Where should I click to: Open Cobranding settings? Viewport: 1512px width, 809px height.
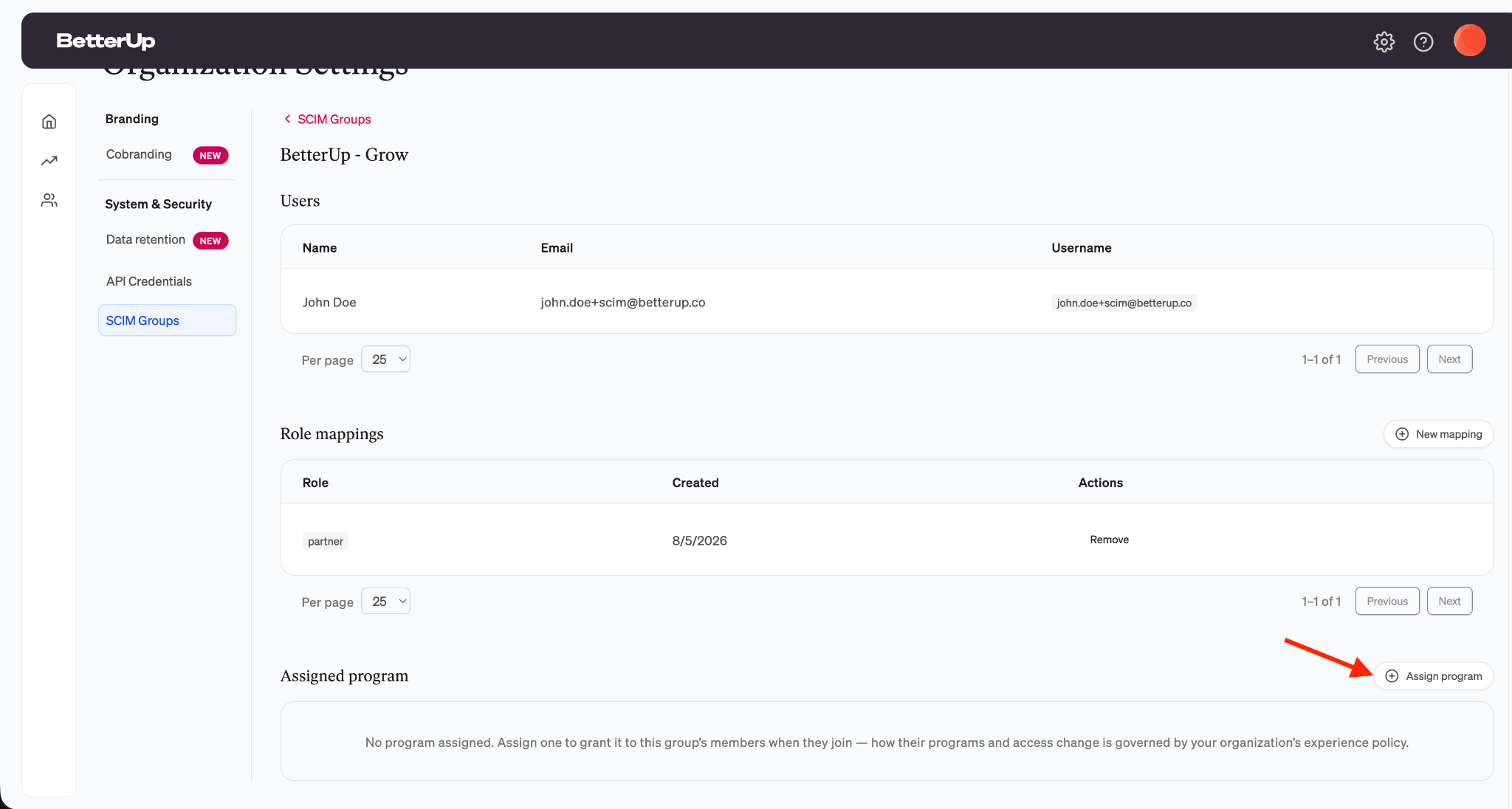[x=139, y=154]
